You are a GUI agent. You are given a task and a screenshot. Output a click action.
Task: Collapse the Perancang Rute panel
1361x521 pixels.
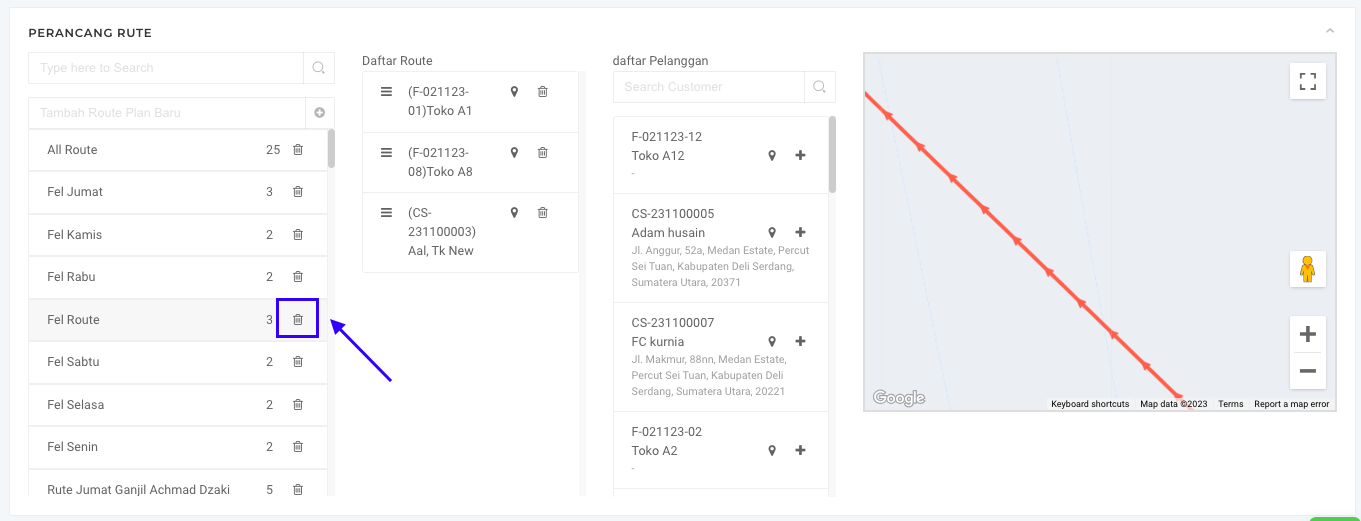[x=1330, y=32]
